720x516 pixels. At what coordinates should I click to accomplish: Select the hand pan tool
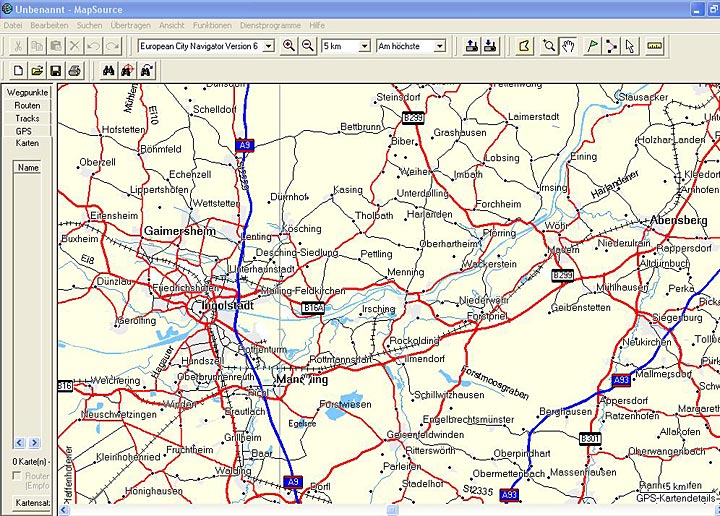click(x=567, y=46)
